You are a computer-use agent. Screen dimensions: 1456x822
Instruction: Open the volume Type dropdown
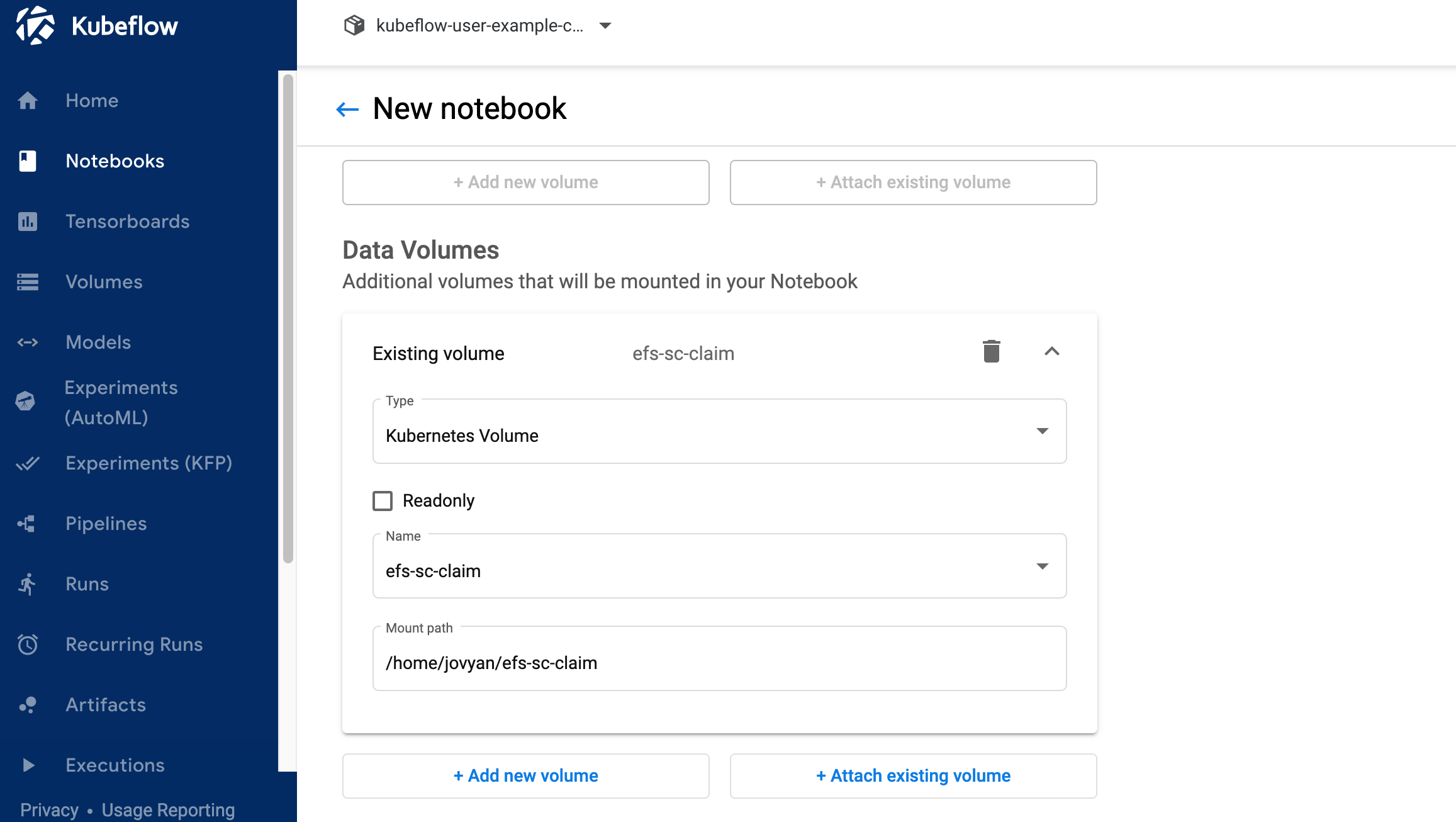pos(719,432)
